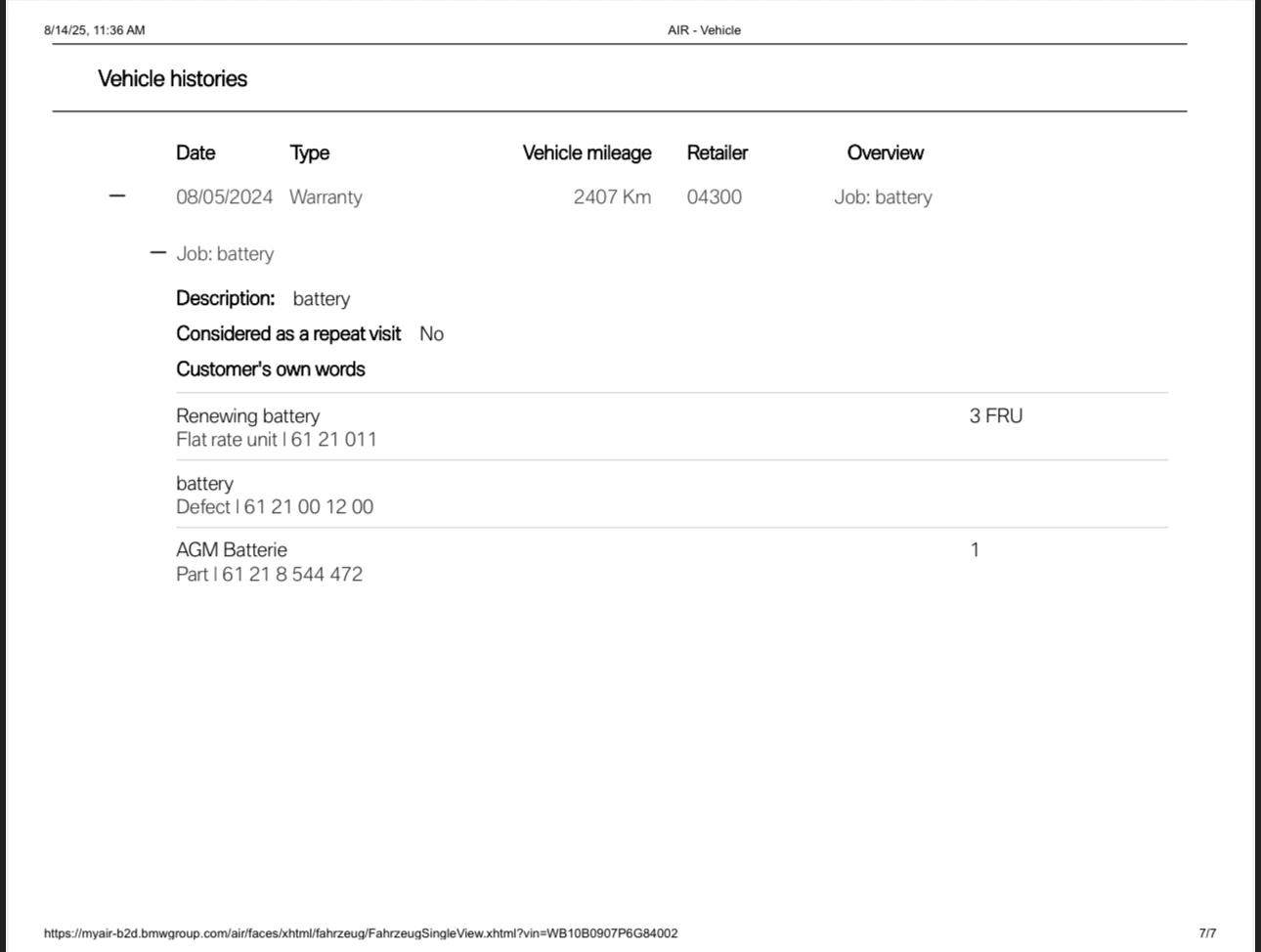The height and width of the screenshot is (952, 1261).
Task: Collapse the 08/05/2024 warranty history row
Action: point(117,196)
